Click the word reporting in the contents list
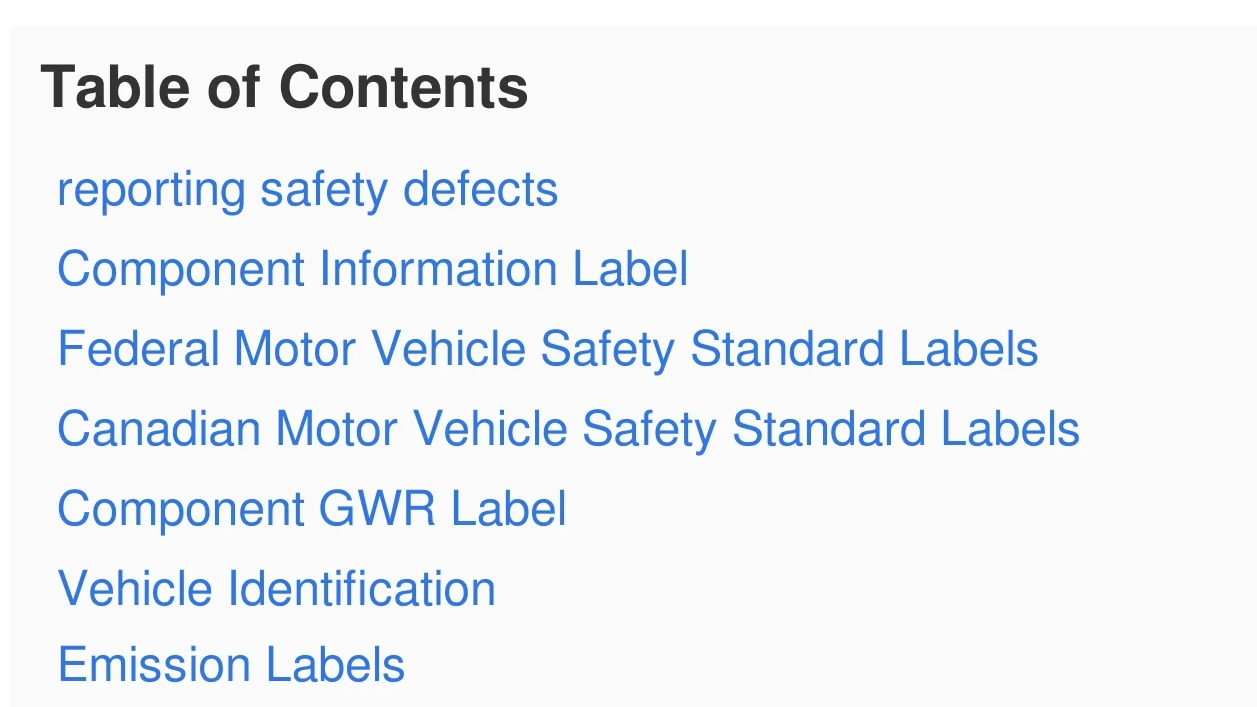 pyautogui.click(x=151, y=191)
